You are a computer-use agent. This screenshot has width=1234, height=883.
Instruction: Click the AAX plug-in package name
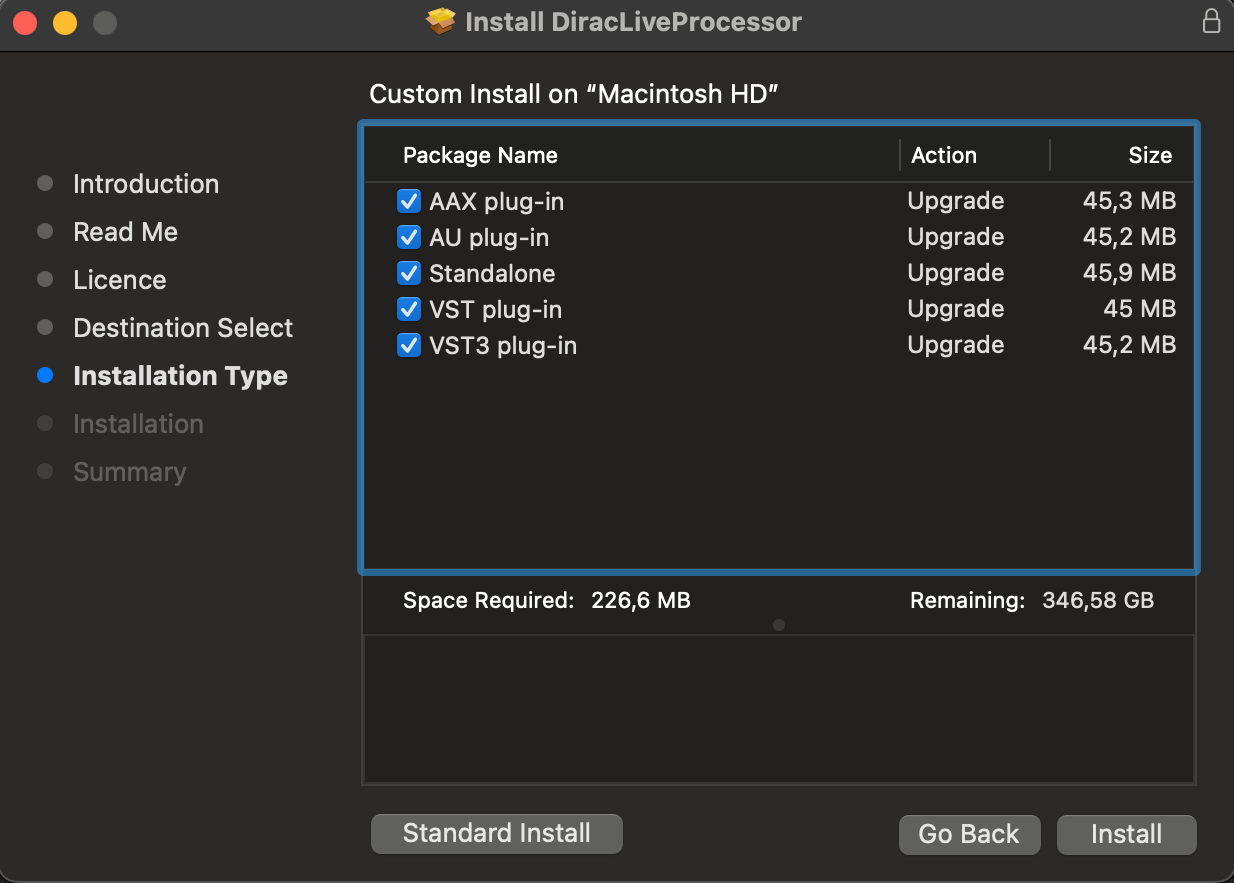pos(497,201)
